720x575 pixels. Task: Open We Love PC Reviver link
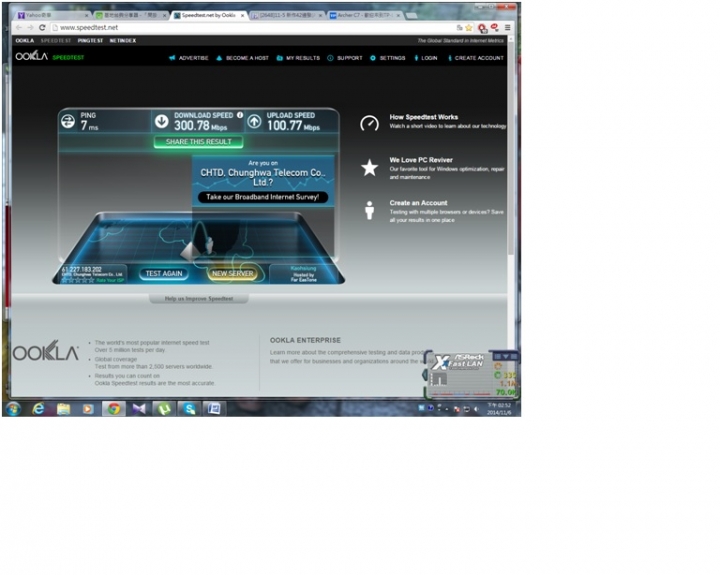[421, 160]
